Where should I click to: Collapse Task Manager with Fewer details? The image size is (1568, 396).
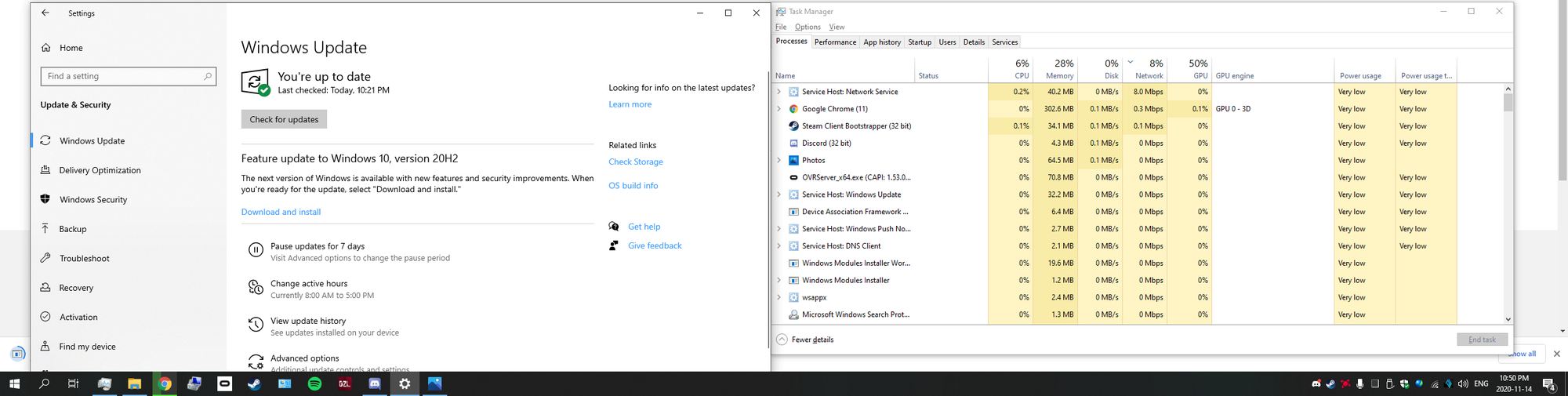(x=805, y=340)
